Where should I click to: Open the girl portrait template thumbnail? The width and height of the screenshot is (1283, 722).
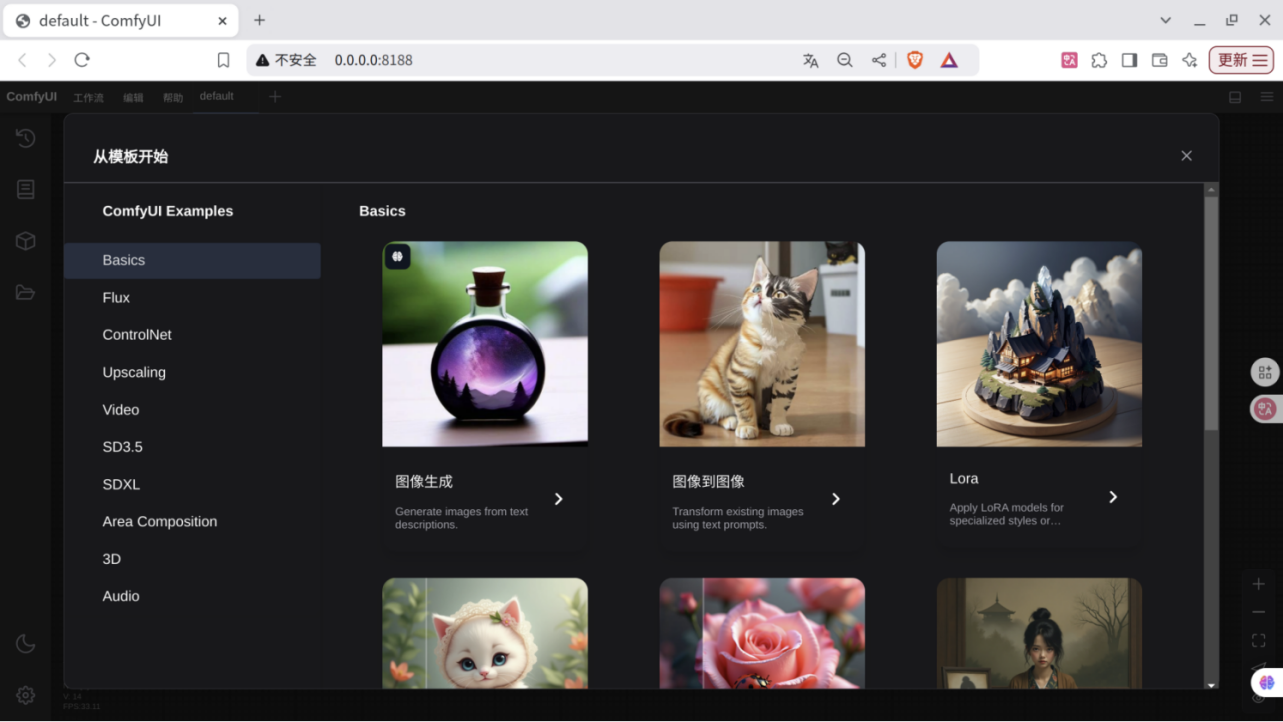[x=1039, y=633]
